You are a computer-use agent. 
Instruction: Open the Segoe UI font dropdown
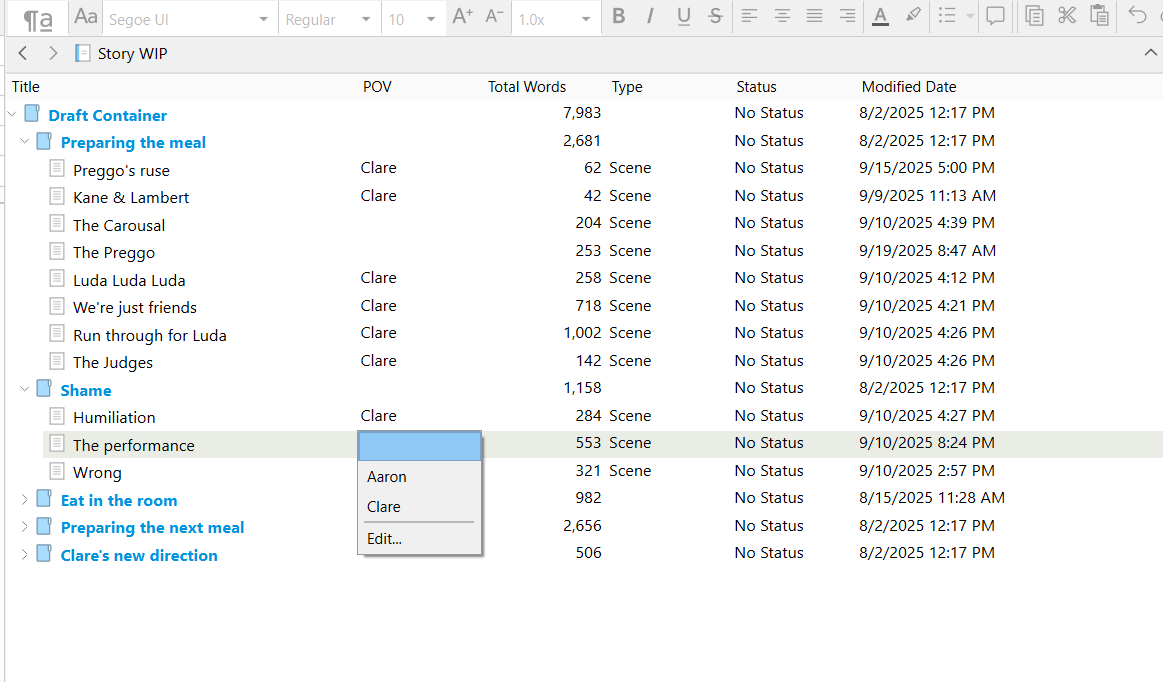coord(188,19)
